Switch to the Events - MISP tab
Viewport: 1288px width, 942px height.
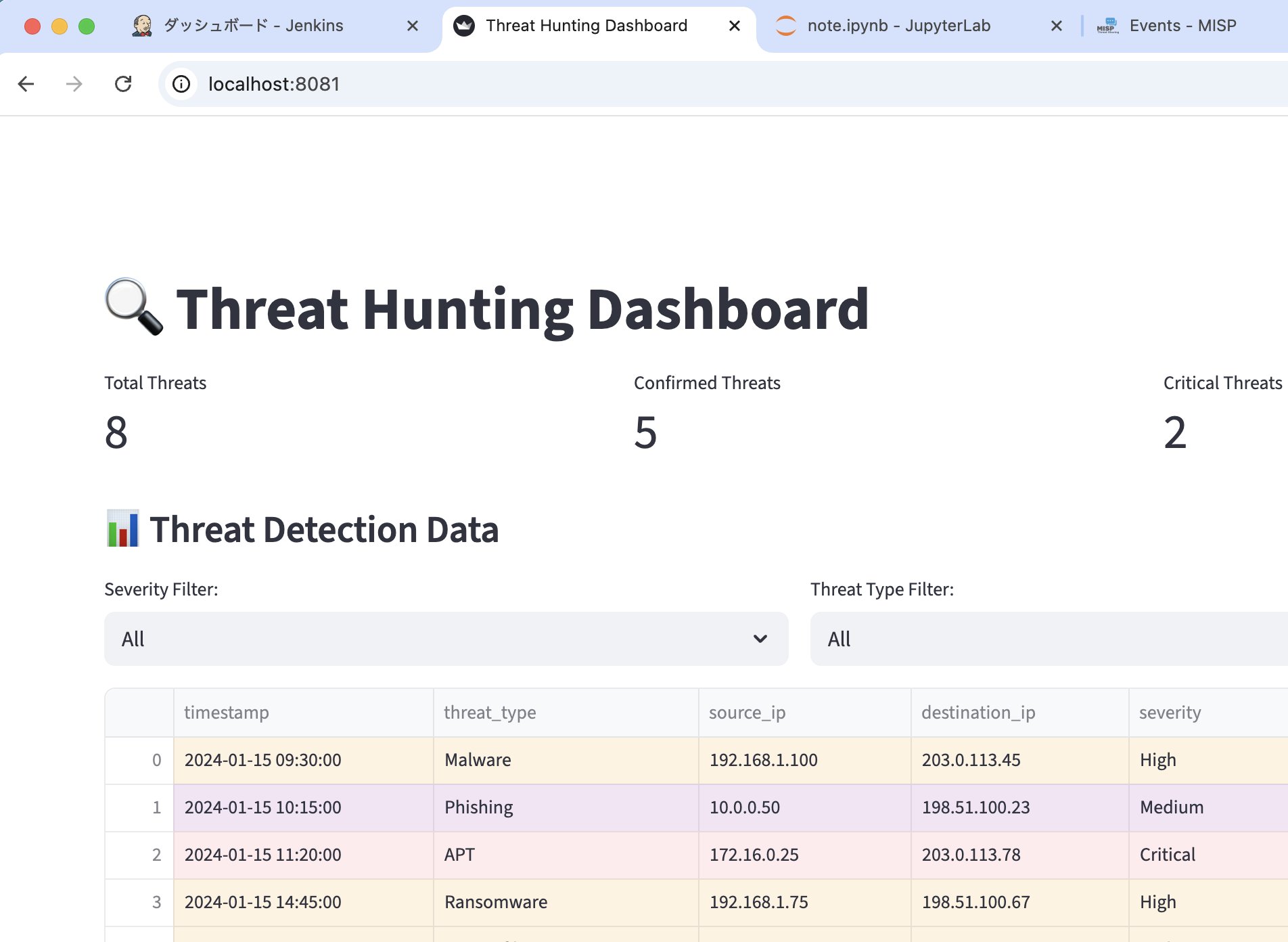[1182, 25]
